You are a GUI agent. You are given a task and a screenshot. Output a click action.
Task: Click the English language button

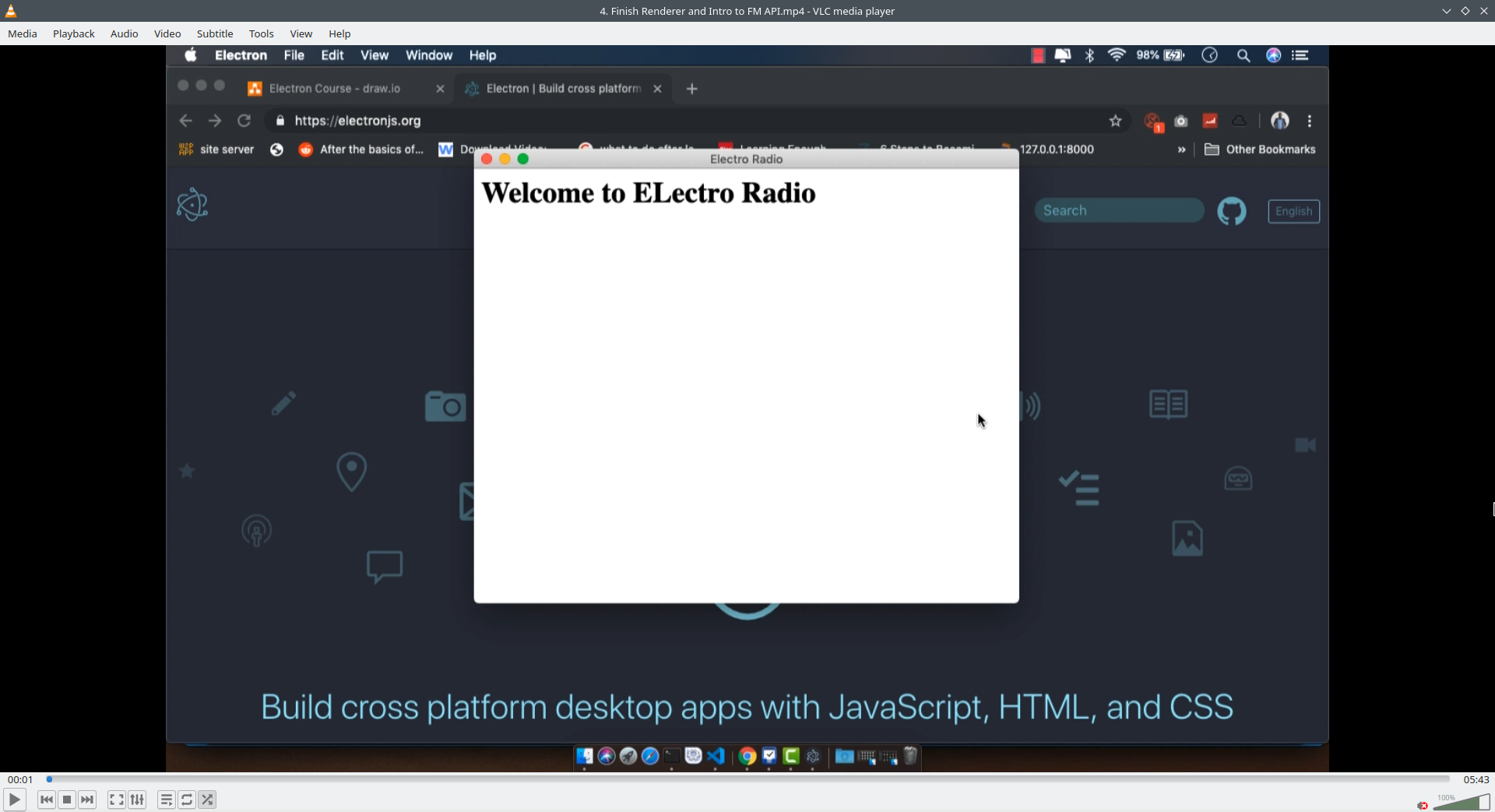(x=1293, y=211)
